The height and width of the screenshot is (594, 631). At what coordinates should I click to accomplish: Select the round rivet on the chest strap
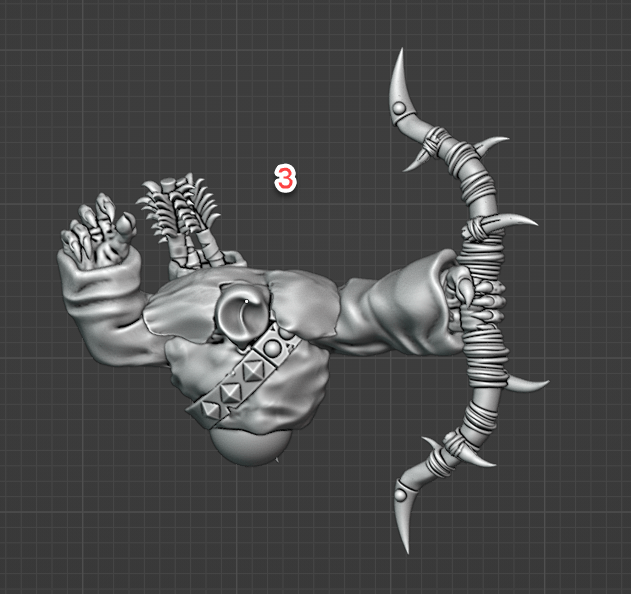coord(272,348)
